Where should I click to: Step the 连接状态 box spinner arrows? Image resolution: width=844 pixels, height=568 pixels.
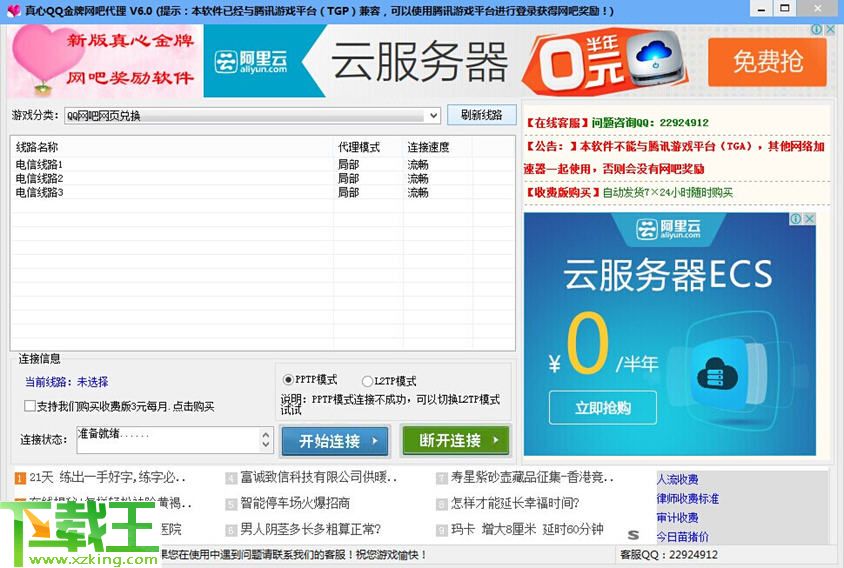(x=266, y=440)
